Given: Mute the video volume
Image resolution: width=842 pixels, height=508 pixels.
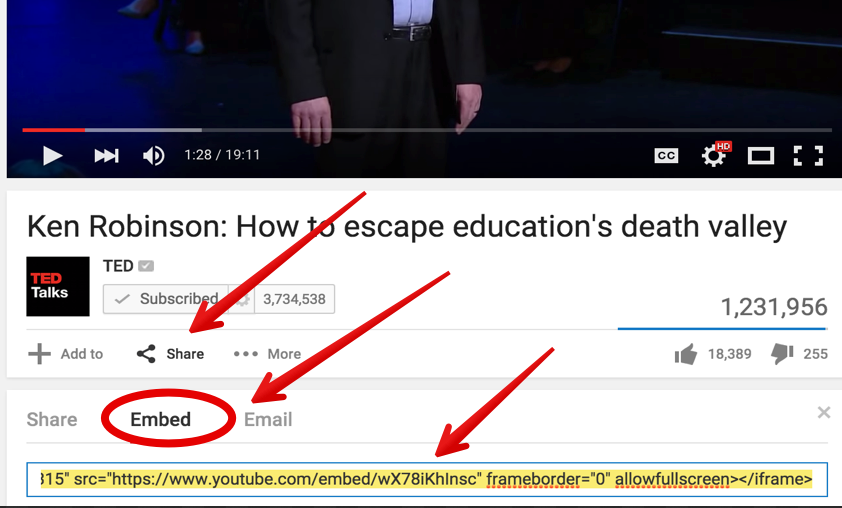Looking at the screenshot, I should 154,156.
